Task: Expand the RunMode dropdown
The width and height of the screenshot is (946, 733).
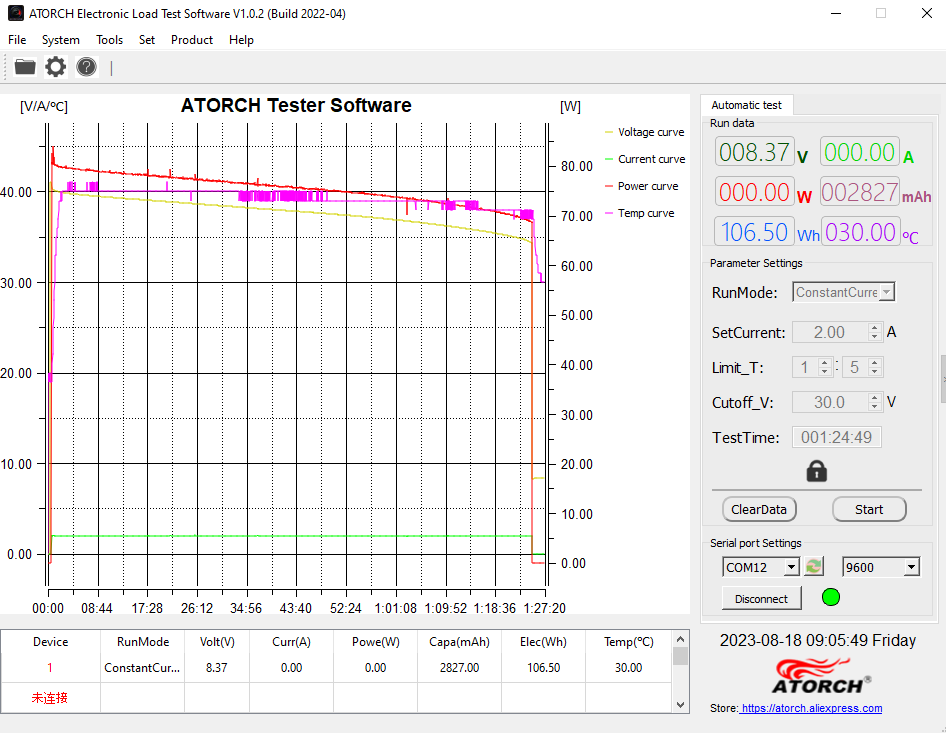Action: pos(886,293)
